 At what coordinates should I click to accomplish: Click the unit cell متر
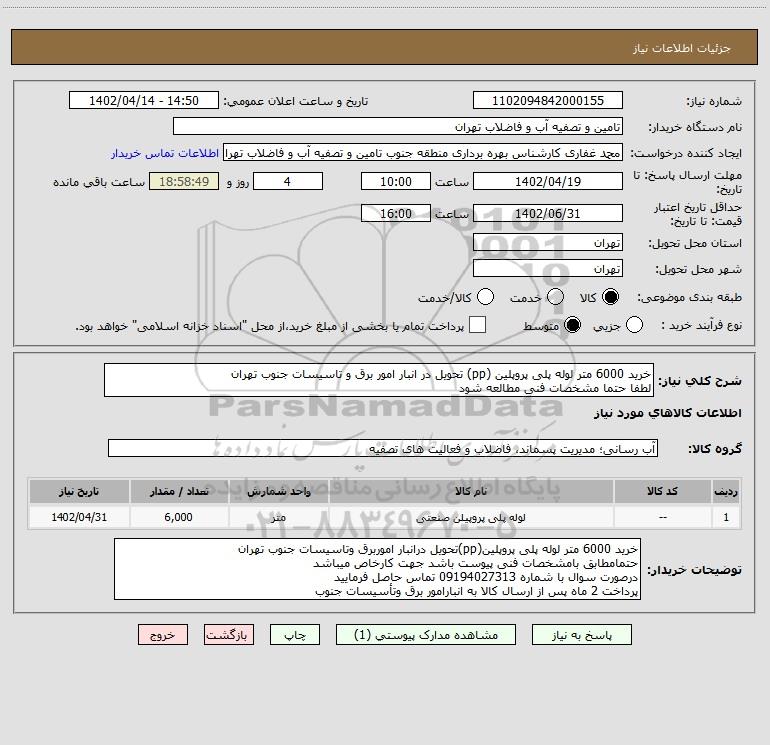pos(278,517)
